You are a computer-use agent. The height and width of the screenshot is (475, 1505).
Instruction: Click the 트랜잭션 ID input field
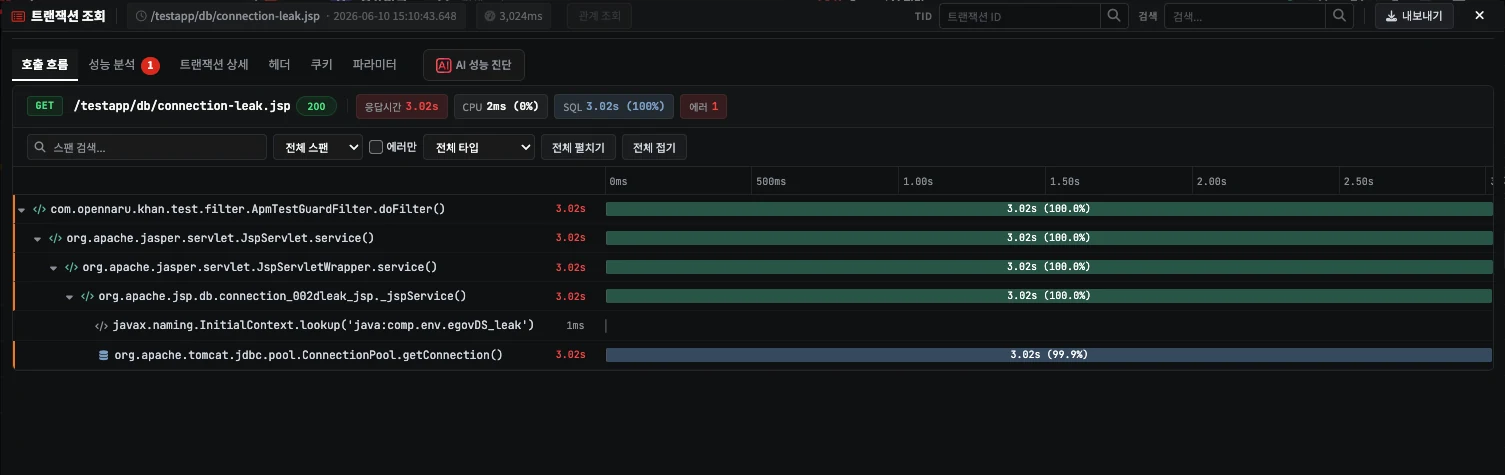(x=1020, y=16)
